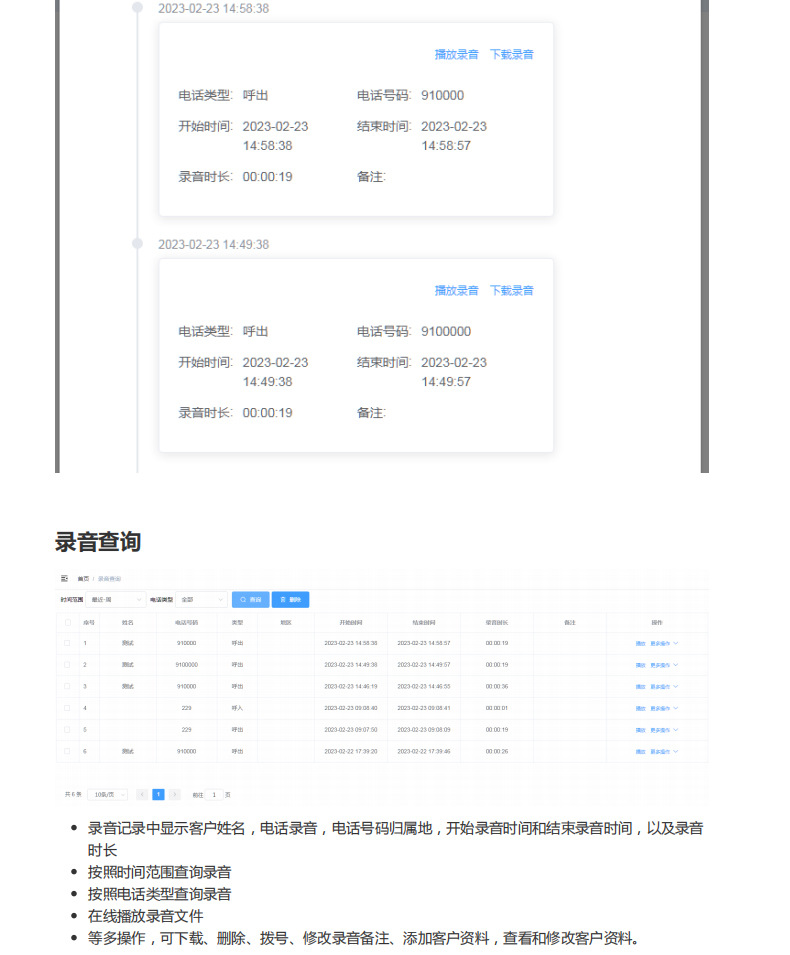Click the previous page arrow in pagination
Image resolution: width=790 pixels, height=955 pixels.
coord(142,795)
